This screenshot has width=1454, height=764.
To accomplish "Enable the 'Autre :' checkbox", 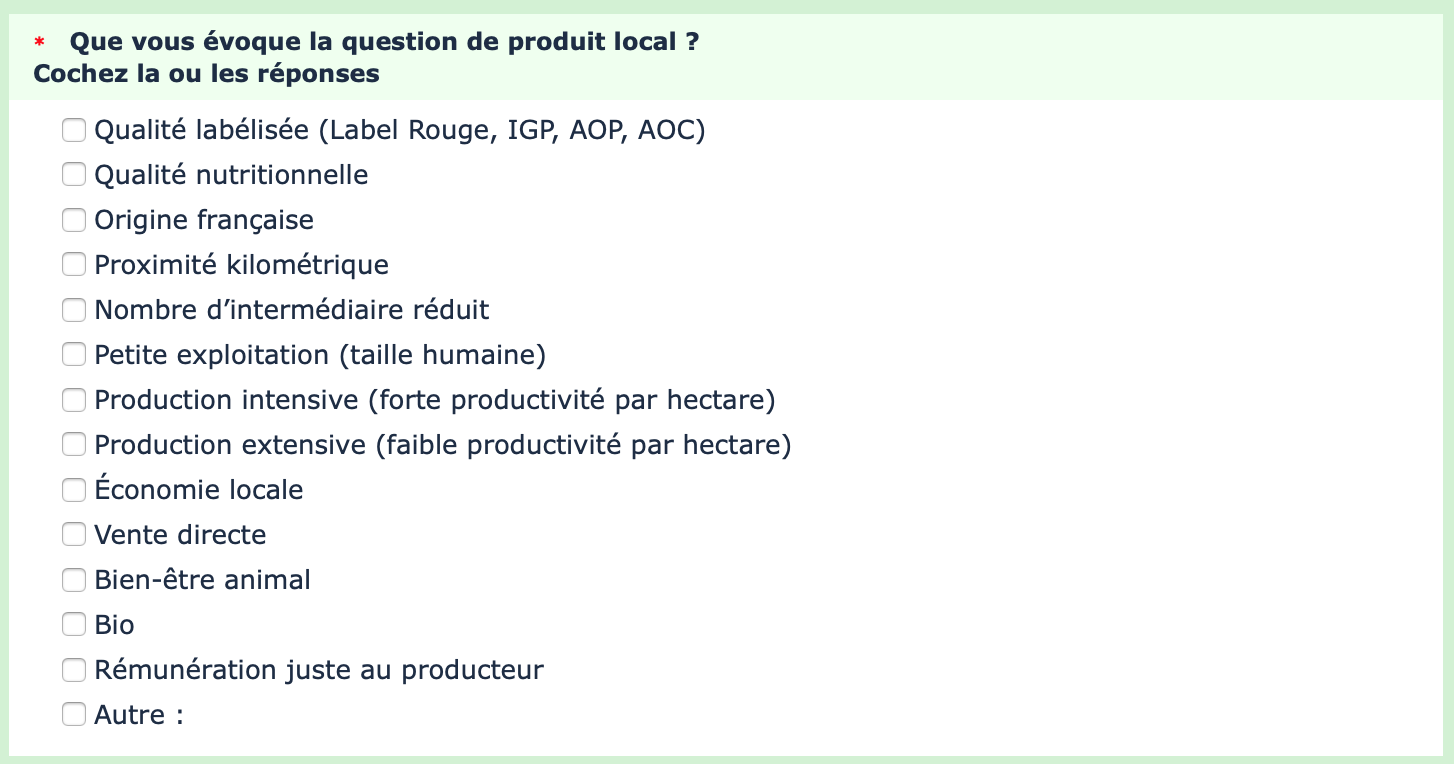I will click(74, 715).
